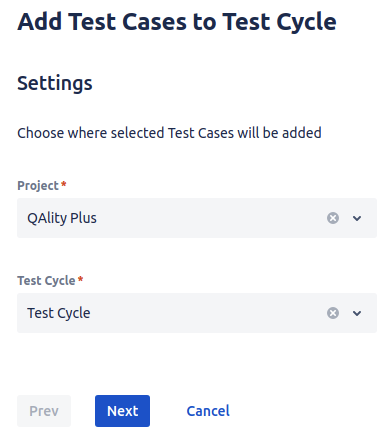Go back with the Prev button

click(44, 411)
